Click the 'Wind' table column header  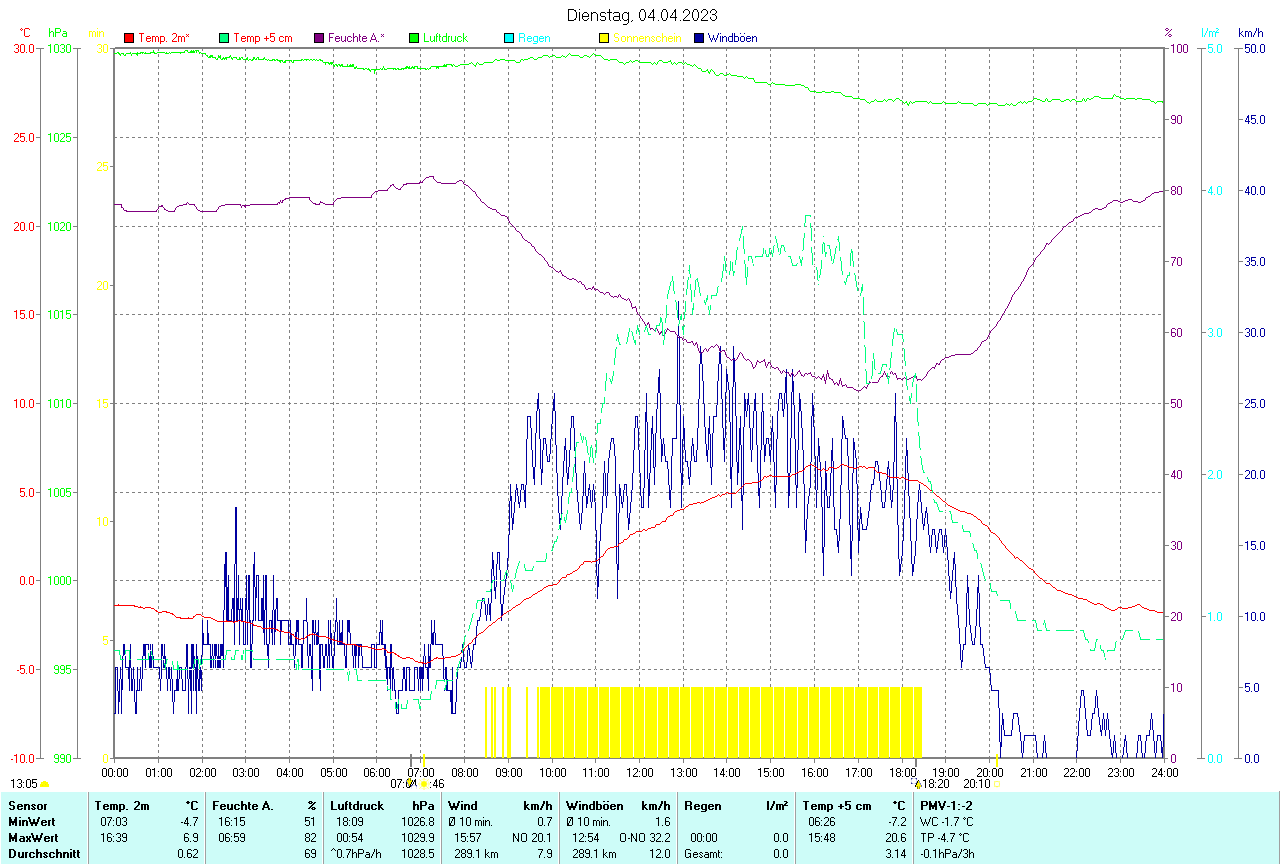[463, 806]
